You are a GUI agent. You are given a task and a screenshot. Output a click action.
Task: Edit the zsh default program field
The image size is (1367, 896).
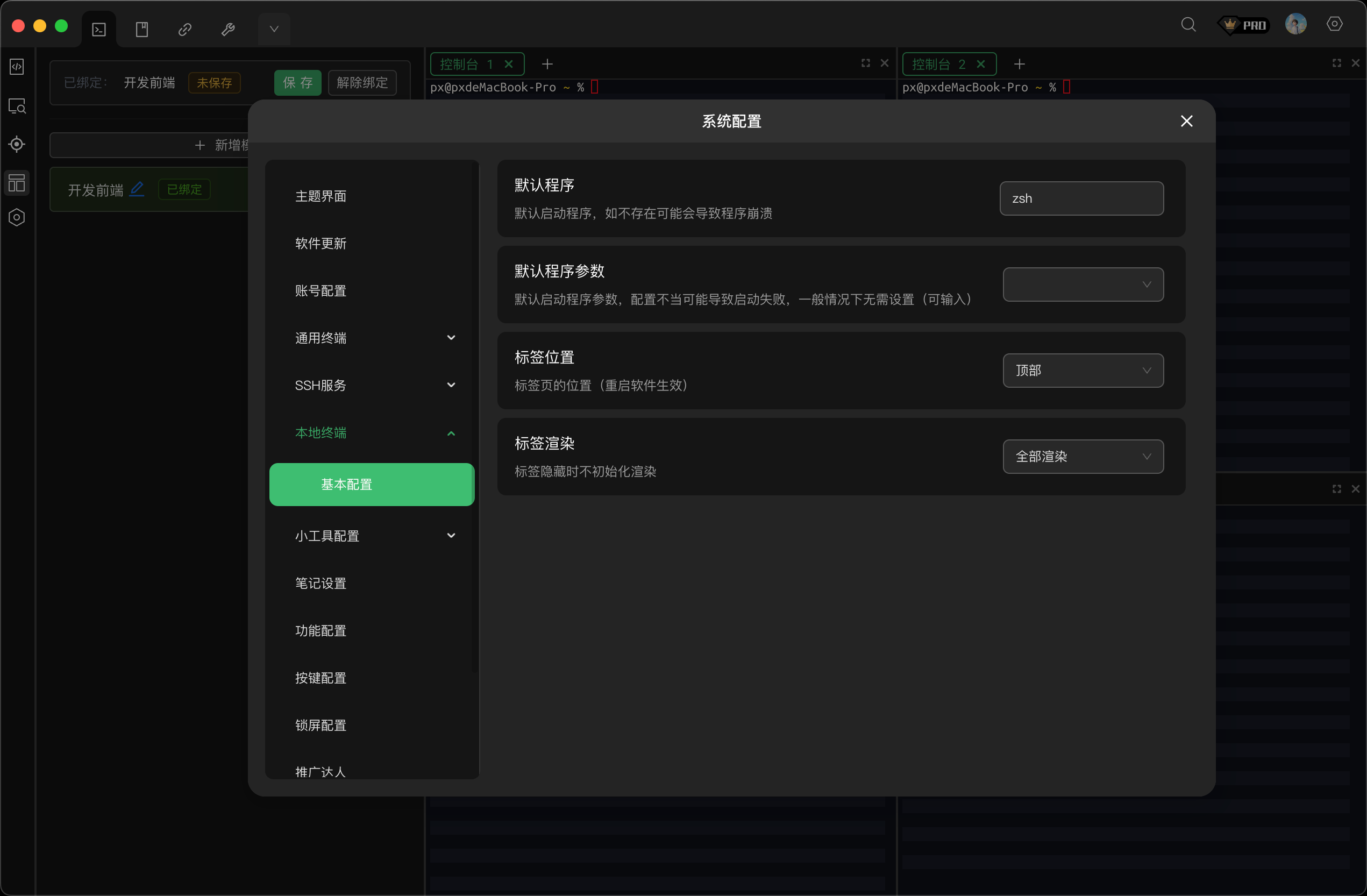pyautogui.click(x=1082, y=198)
